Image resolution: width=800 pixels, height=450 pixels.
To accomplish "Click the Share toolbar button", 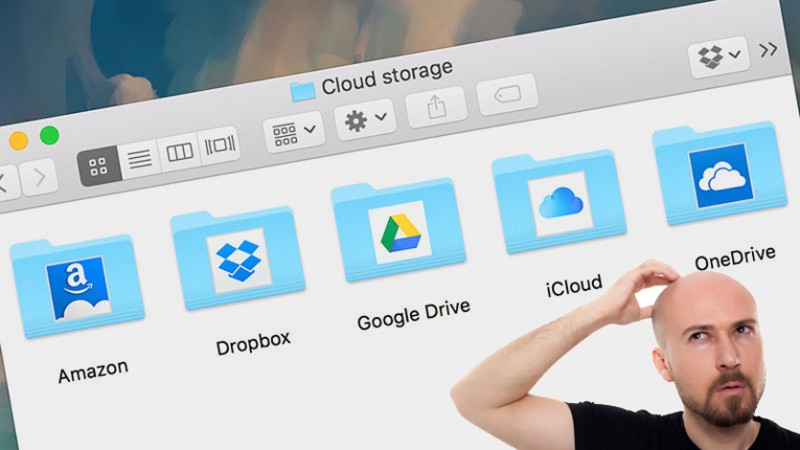I will pos(436,107).
